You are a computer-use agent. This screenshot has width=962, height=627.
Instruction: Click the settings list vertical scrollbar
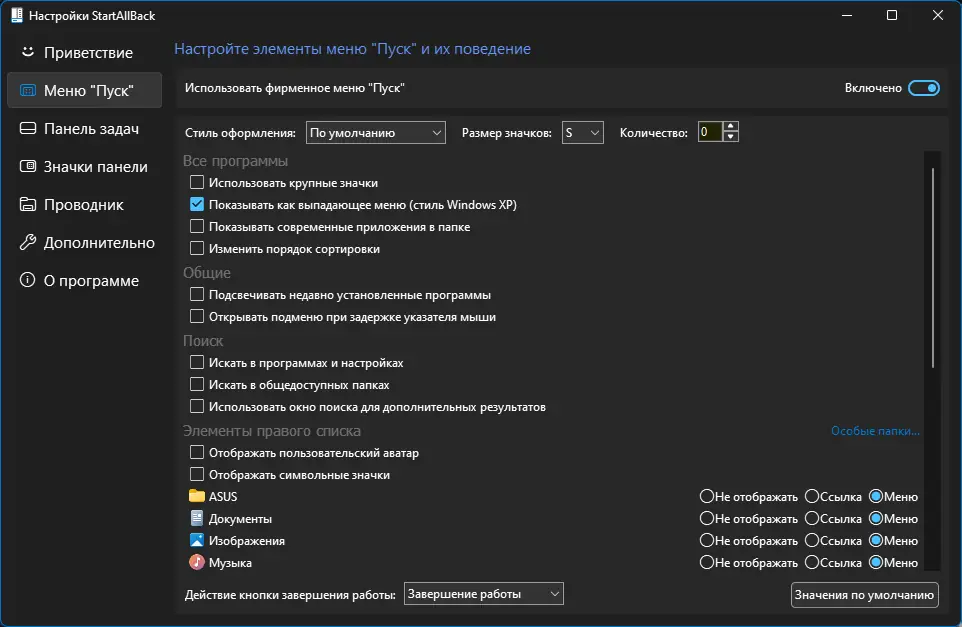coord(933,267)
